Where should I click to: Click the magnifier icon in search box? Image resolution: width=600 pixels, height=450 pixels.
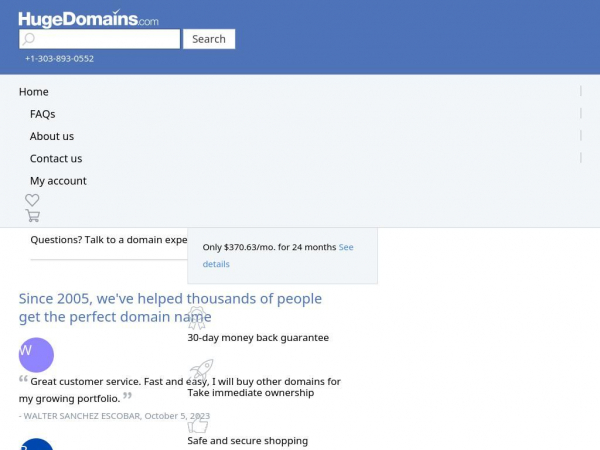[28, 39]
